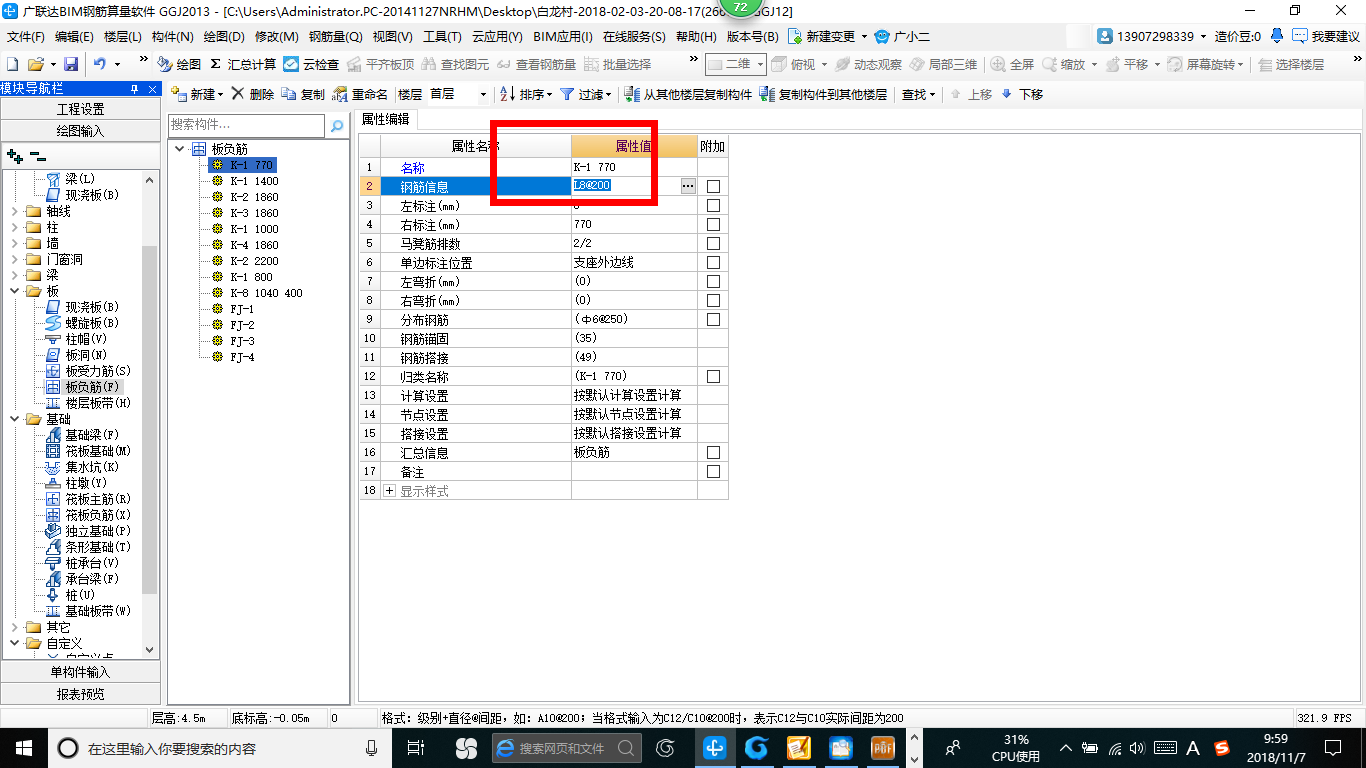The width and height of the screenshot is (1366, 768).
Task: Click the Save floppy disk icon
Action: [x=71, y=64]
